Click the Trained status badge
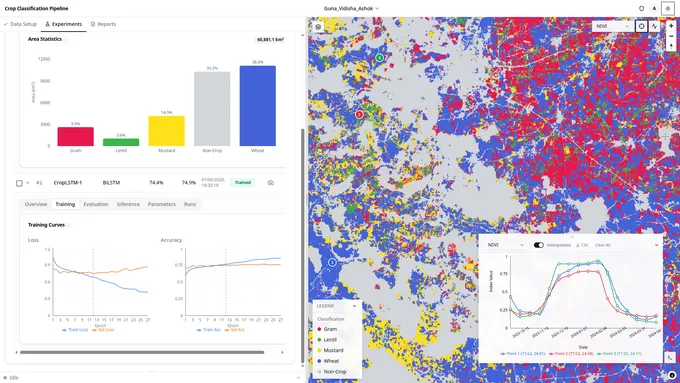680x383 pixels. [242, 183]
